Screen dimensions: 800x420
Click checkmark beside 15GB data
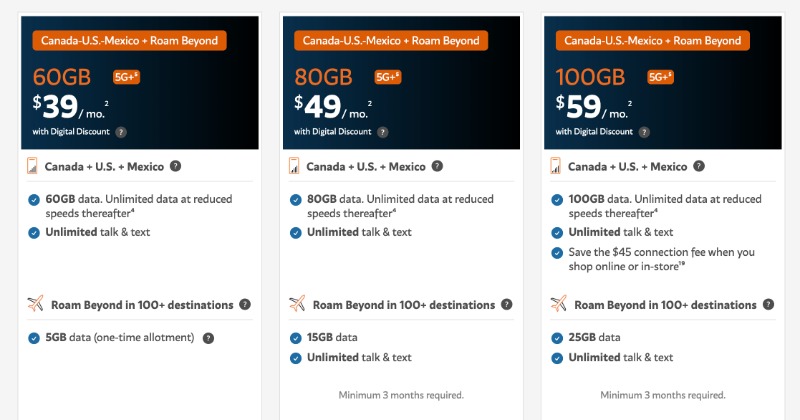295,338
